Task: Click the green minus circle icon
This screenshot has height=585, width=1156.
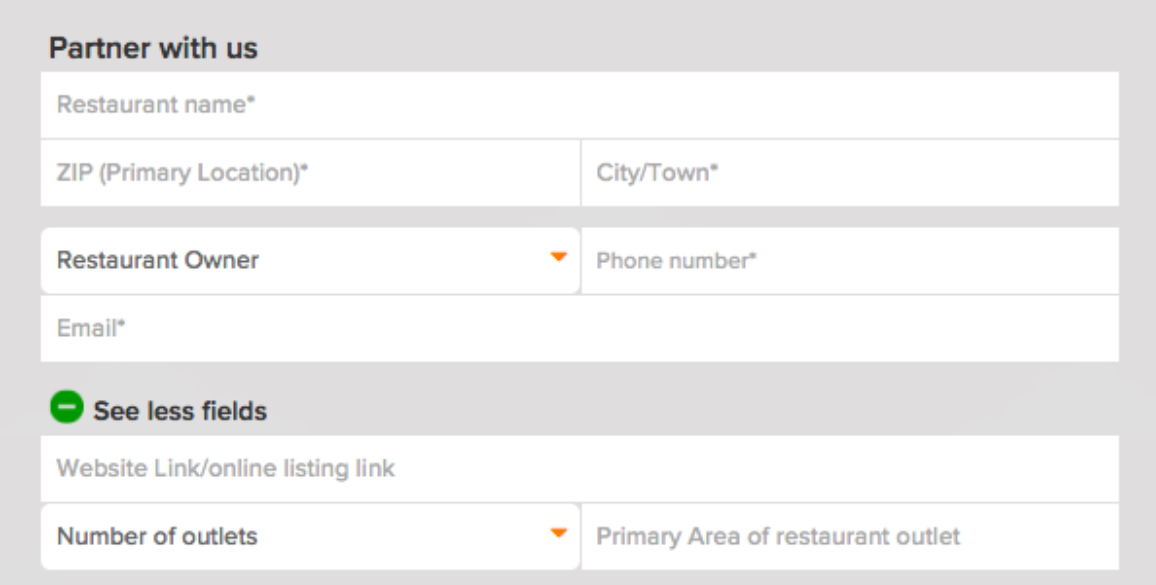Action: (x=66, y=407)
